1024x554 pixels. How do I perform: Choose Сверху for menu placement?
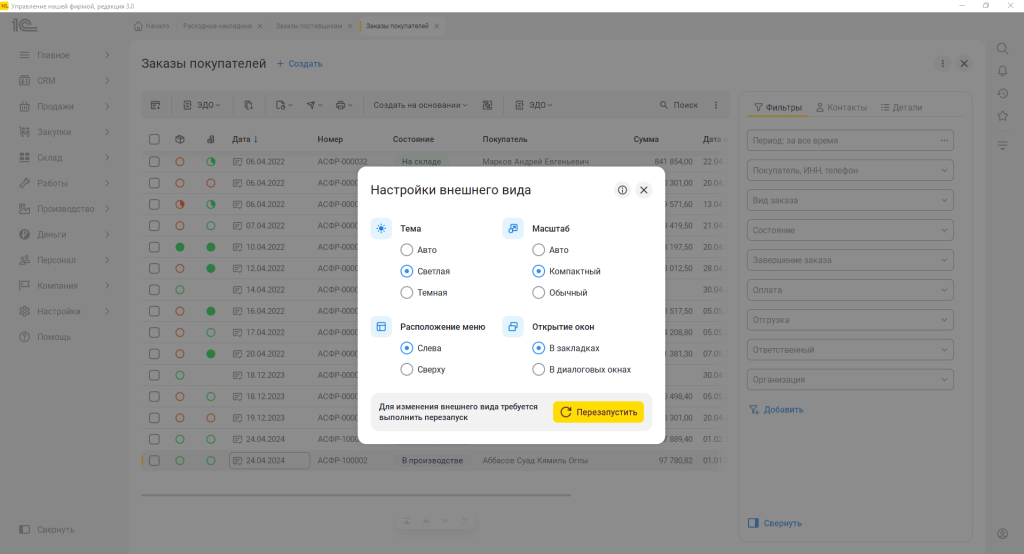407,370
